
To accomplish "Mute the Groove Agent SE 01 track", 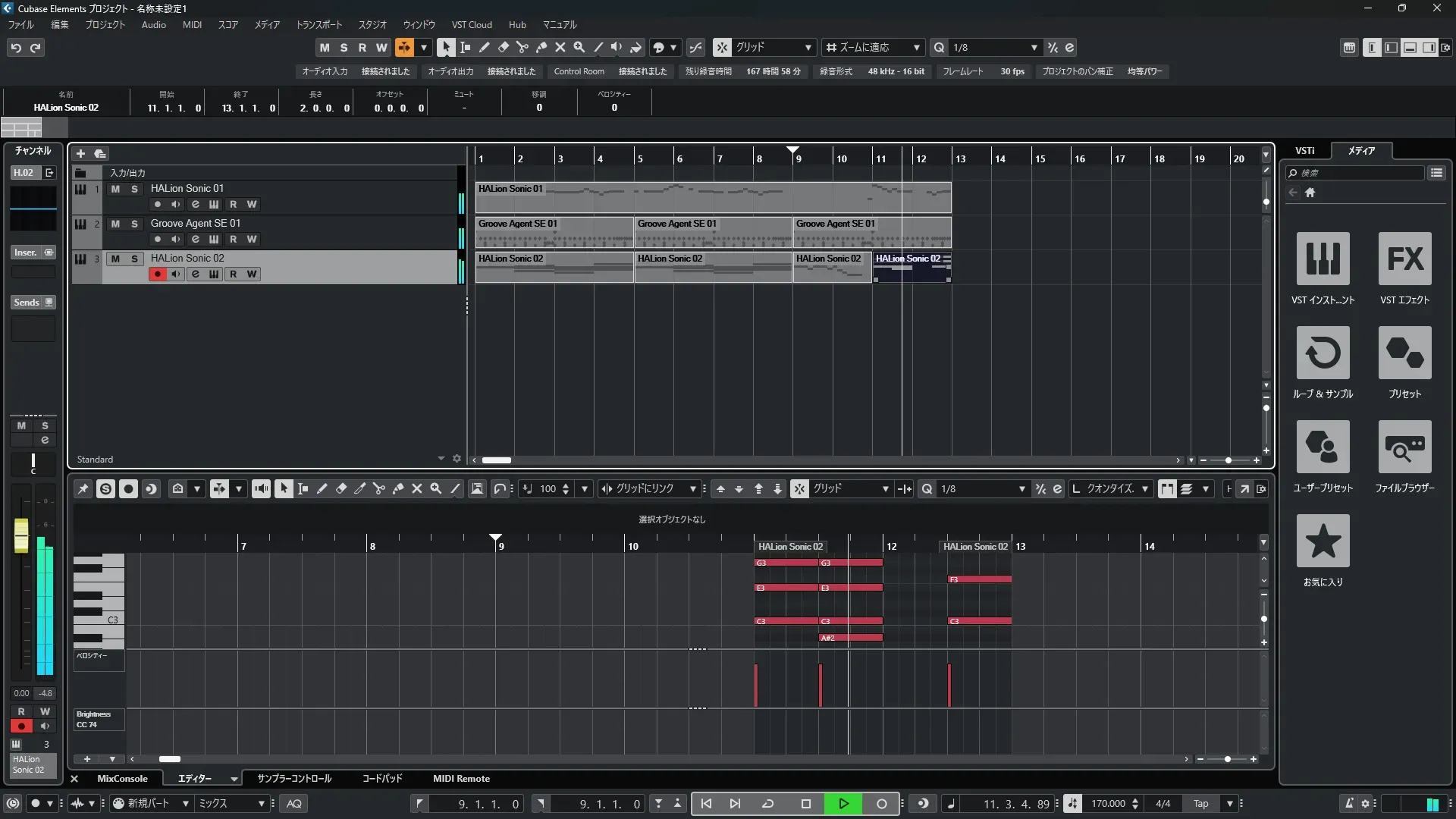I will click(115, 224).
